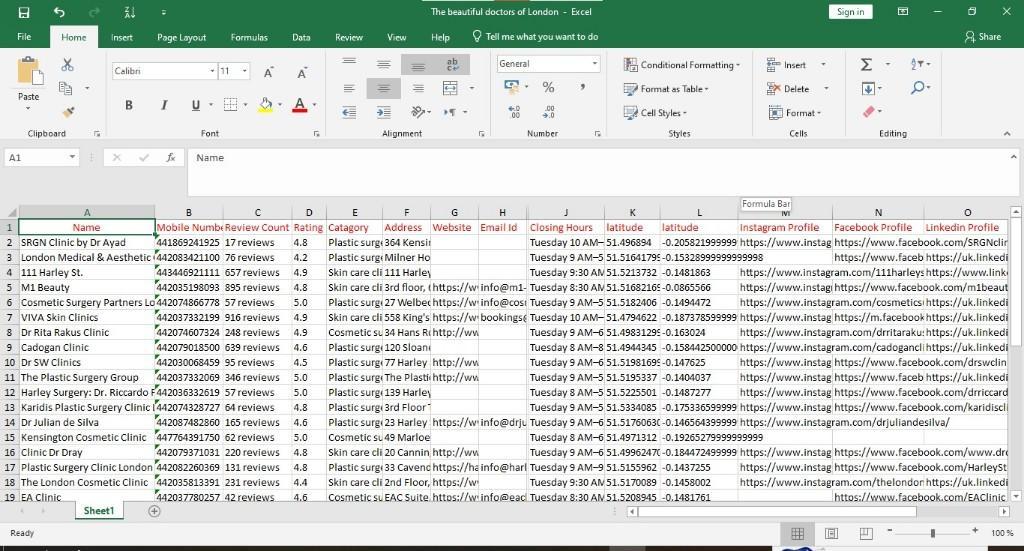This screenshot has height=551, width=1024.
Task: Click the yellow Fill Color swatch button
Action: click(x=266, y=104)
